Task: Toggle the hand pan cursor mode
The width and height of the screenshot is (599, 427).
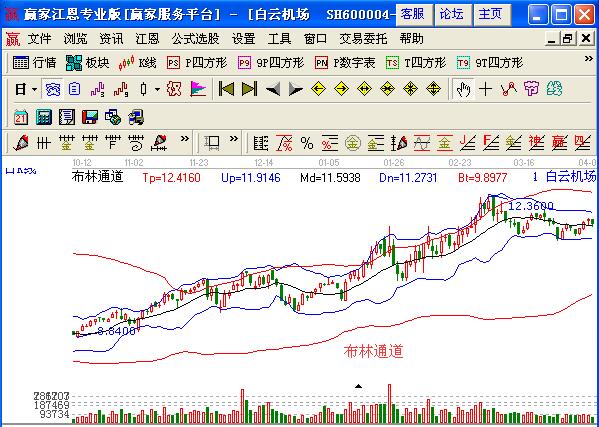Action: (x=463, y=89)
